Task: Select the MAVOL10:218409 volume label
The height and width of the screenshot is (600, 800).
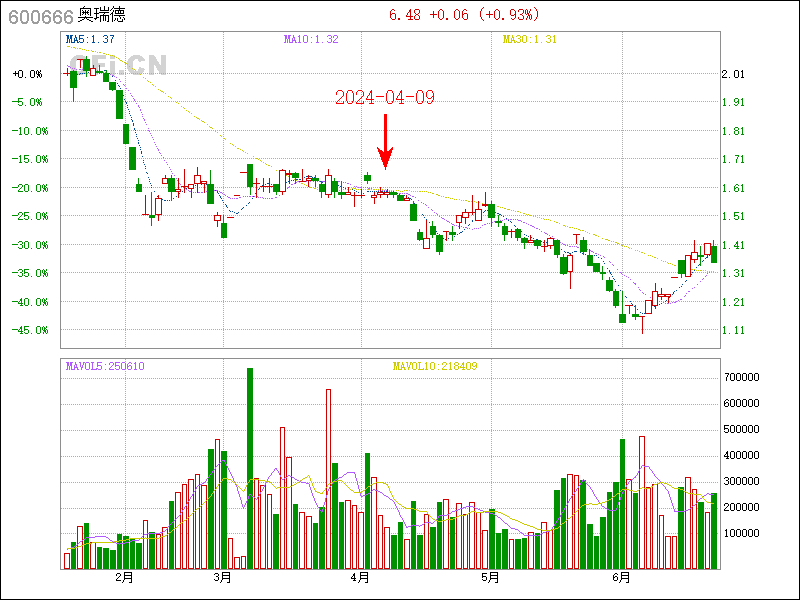Action: pyautogui.click(x=434, y=366)
